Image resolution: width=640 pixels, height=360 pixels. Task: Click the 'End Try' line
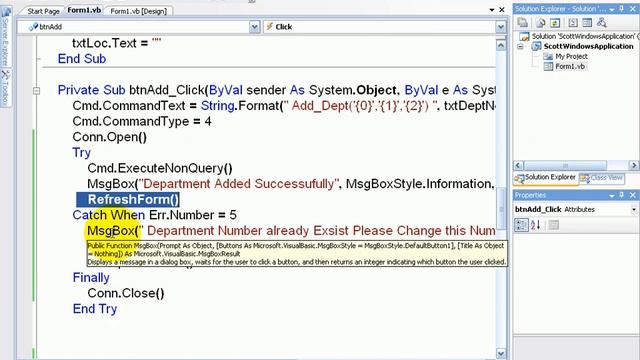95,309
